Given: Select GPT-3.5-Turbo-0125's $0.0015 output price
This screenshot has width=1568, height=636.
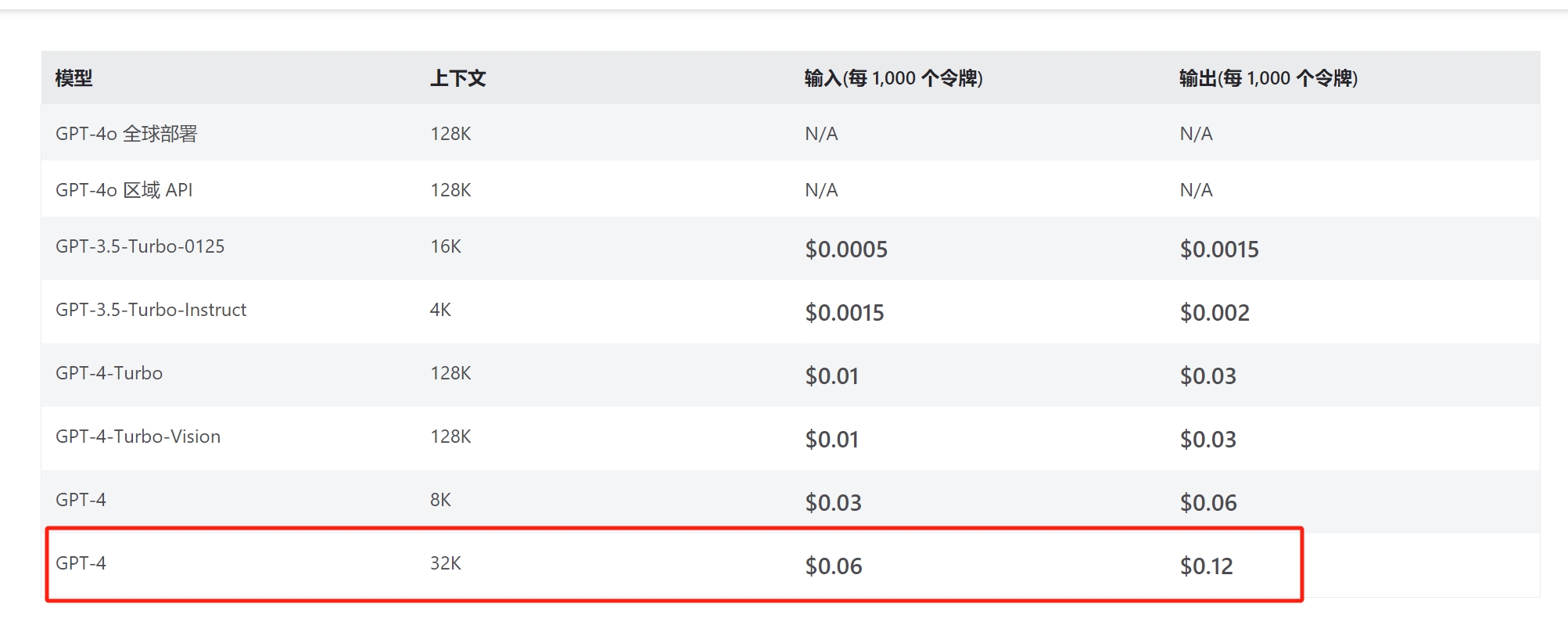Looking at the screenshot, I should click(x=1219, y=250).
